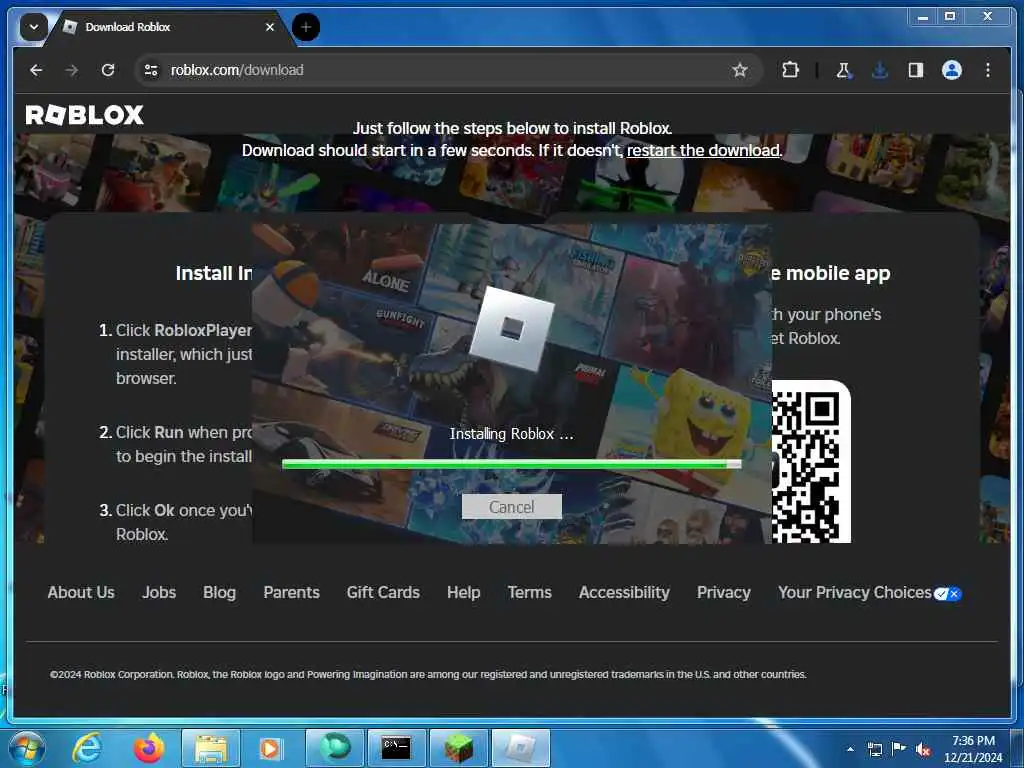1024x768 pixels.
Task: Go forward to the next page
Action: (72, 70)
